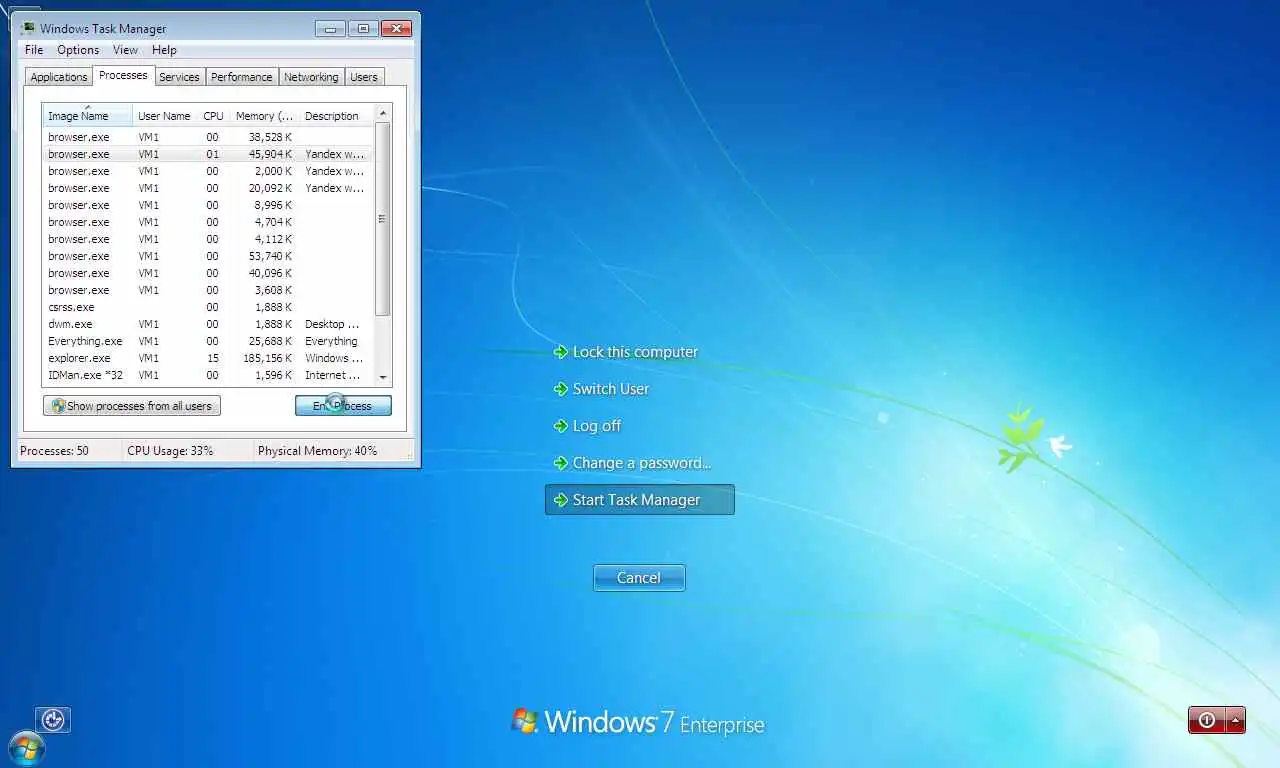The width and height of the screenshot is (1280, 768).
Task: Switch to the Applications tab
Action: pyautogui.click(x=59, y=77)
